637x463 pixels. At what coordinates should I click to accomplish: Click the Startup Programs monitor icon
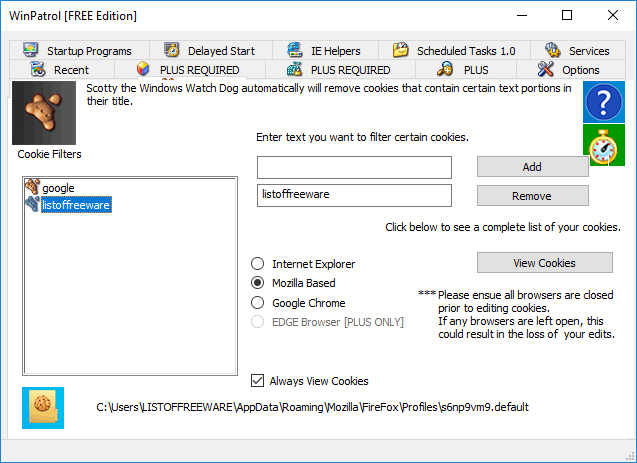(x=30, y=50)
